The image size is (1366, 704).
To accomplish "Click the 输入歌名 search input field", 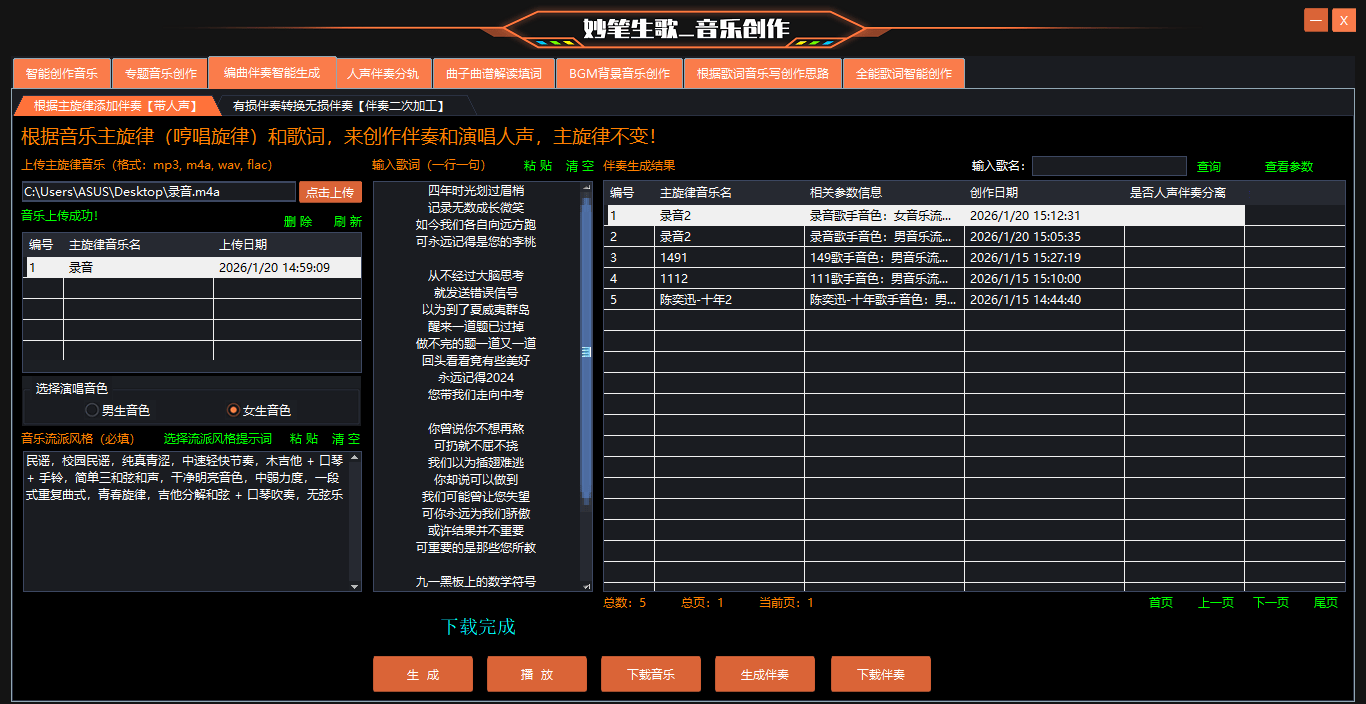I will pyautogui.click(x=1108, y=166).
